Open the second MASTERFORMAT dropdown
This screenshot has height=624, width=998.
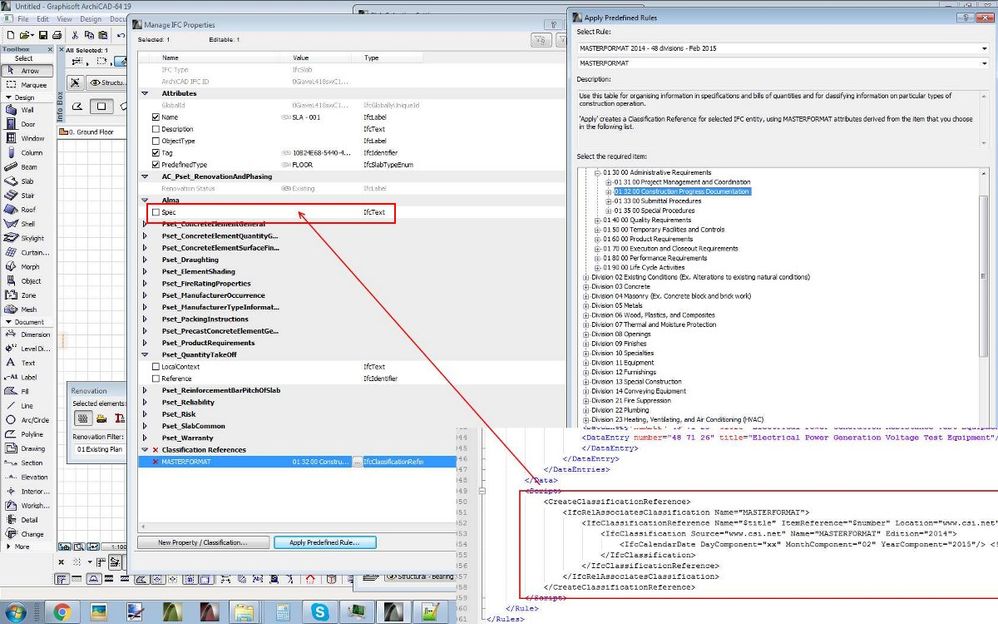click(x=985, y=64)
